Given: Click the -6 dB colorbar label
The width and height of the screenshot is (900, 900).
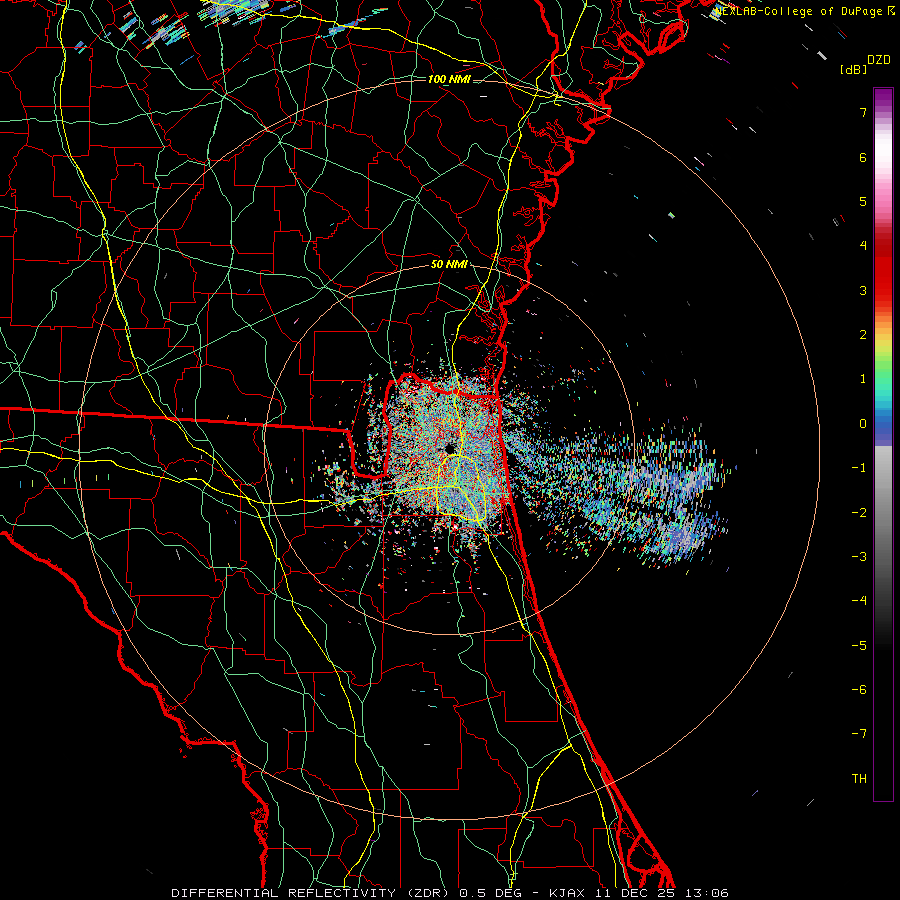Looking at the screenshot, I should 859,689.
